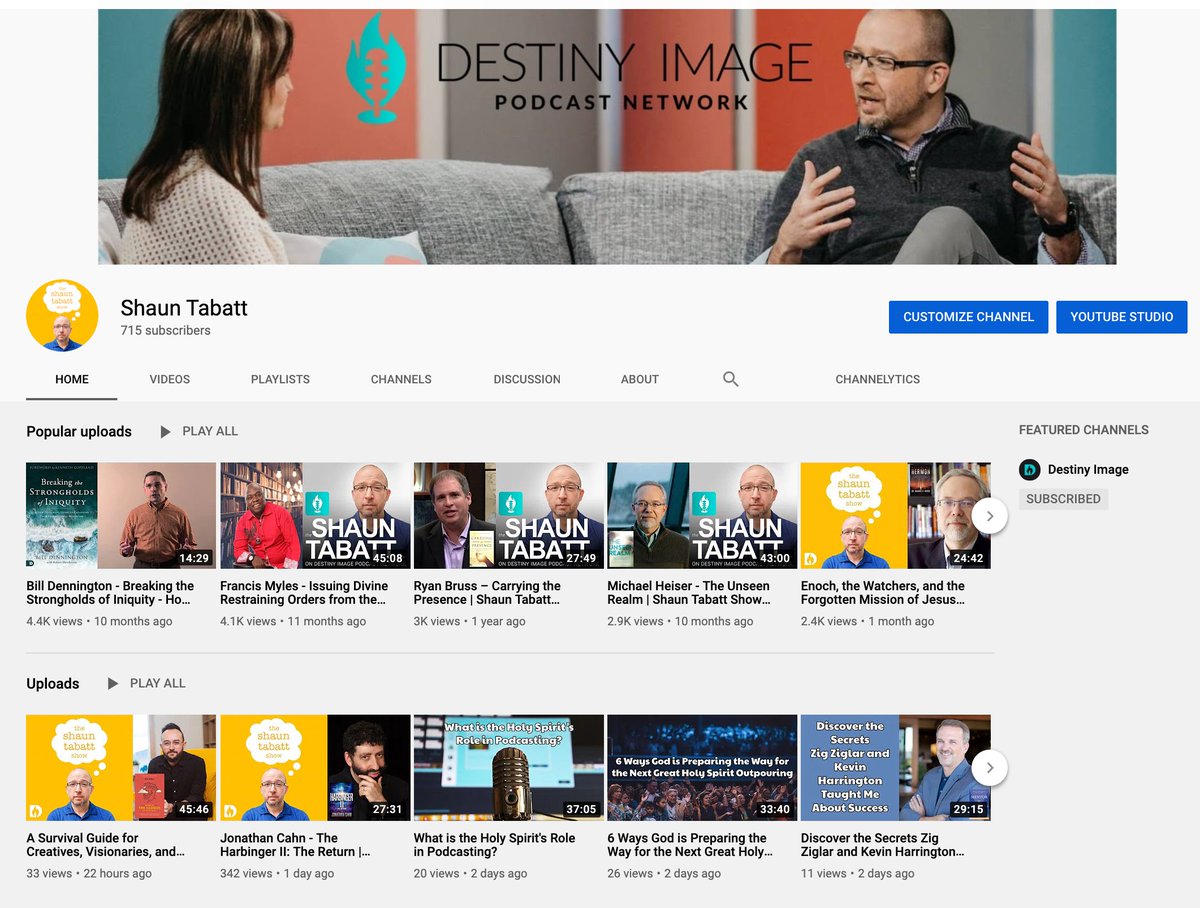Open the Michael Heiser video thumbnail
The image size is (1200, 908).
pyautogui.click(x=702, y=516)
